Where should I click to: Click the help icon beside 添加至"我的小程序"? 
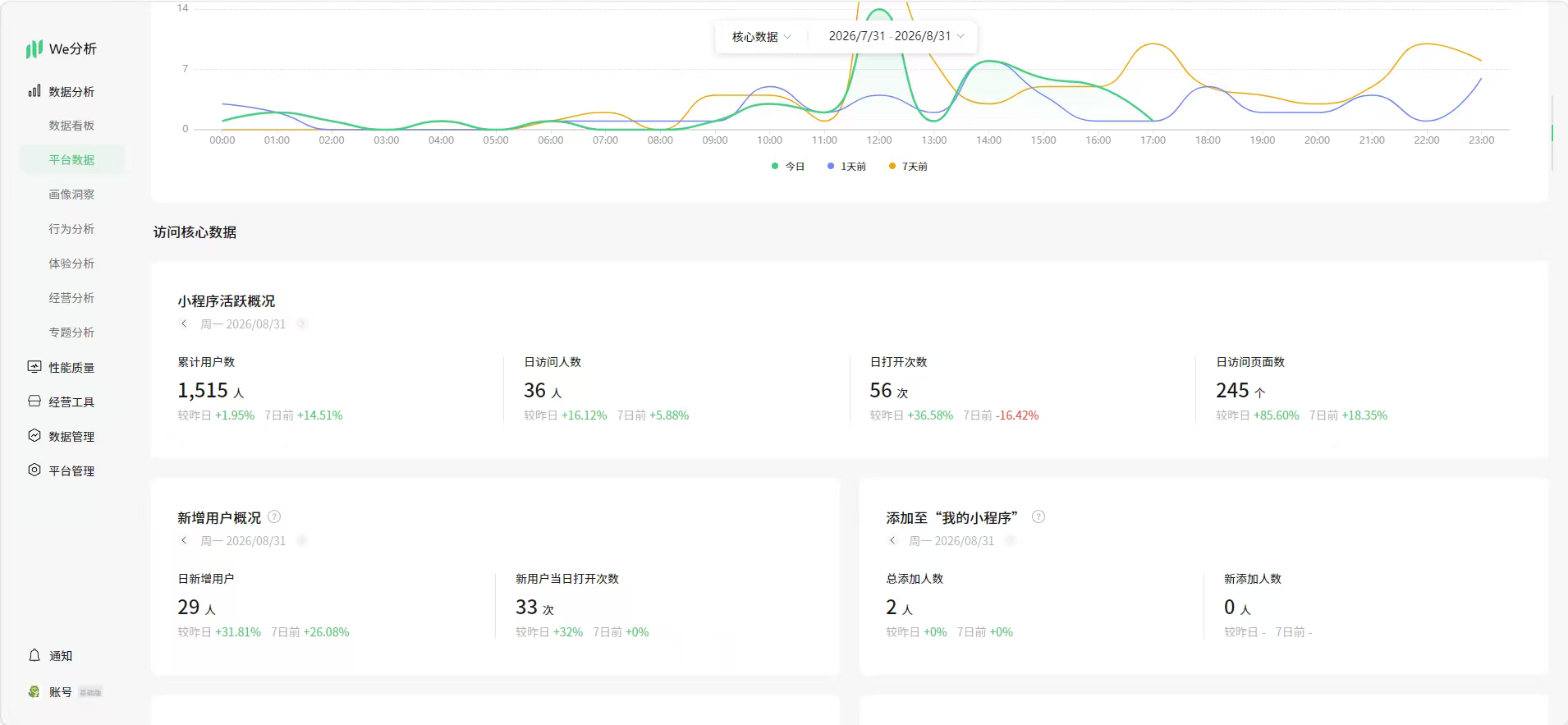pyautogui.click(x=1038, y=516)
